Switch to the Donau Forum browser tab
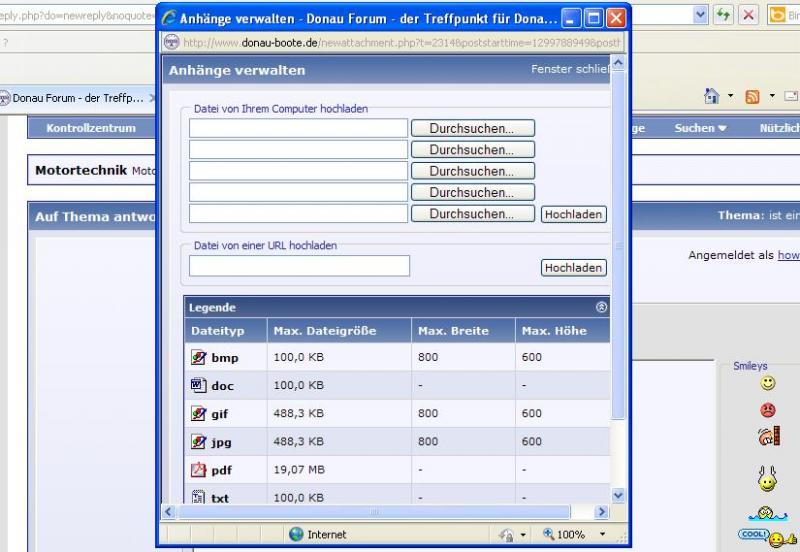This screenshot has width=800, height=552. point(75,98)
